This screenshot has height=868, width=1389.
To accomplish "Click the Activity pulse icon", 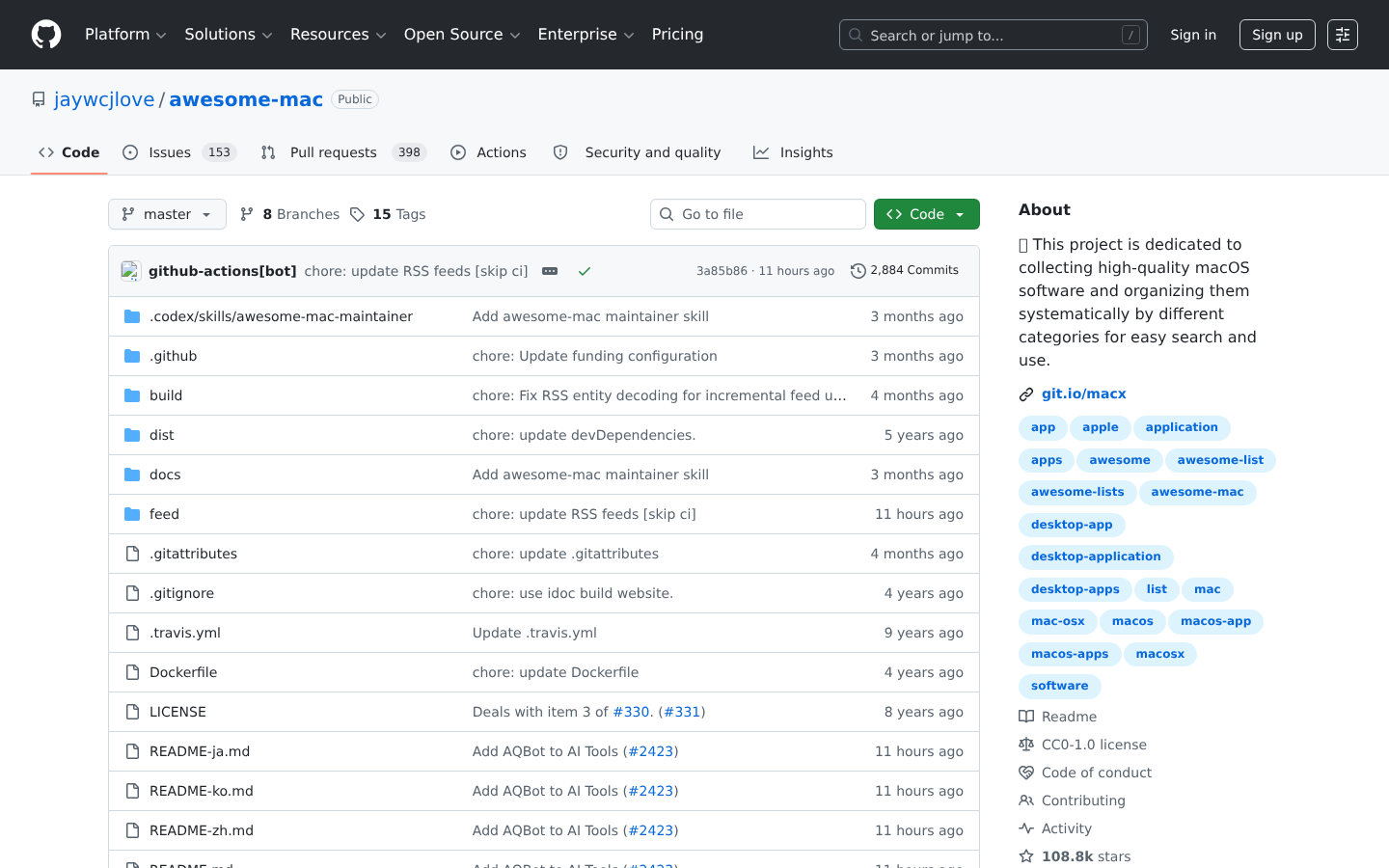I will tap(1026, 828).
